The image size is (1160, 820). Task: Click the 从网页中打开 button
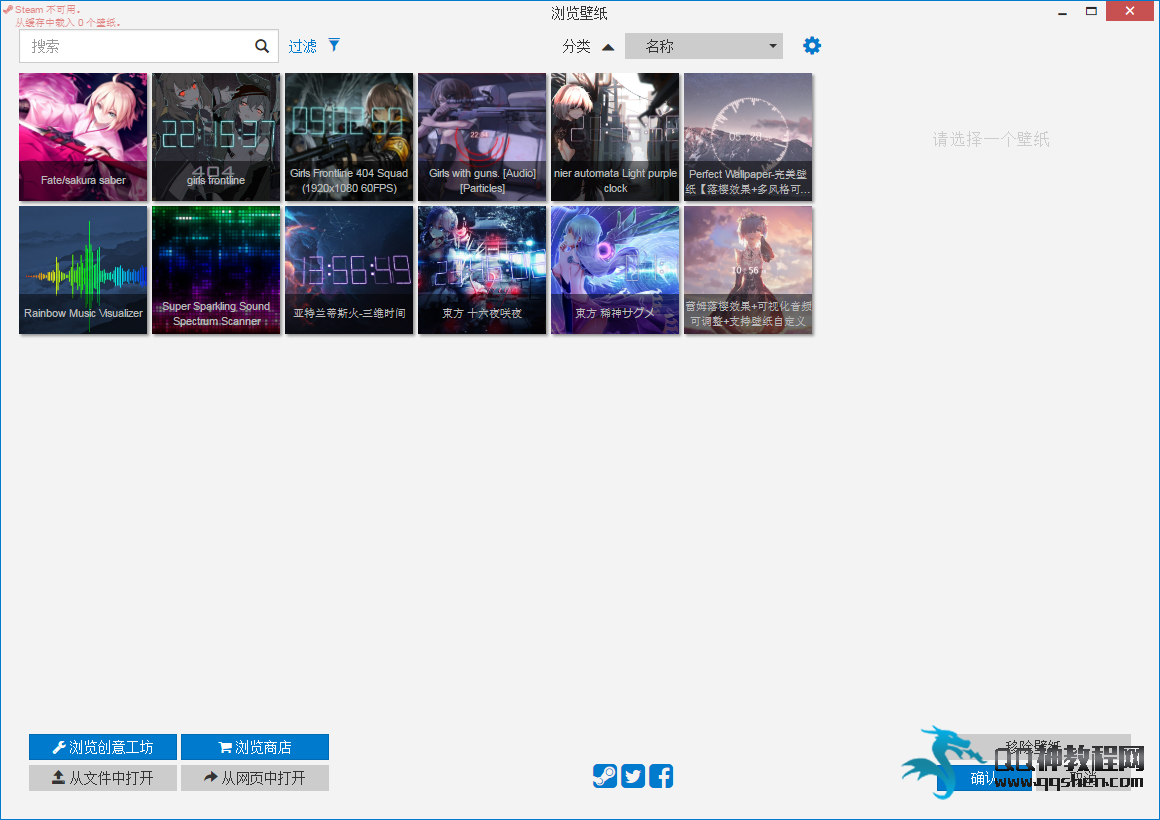(255, 778)
